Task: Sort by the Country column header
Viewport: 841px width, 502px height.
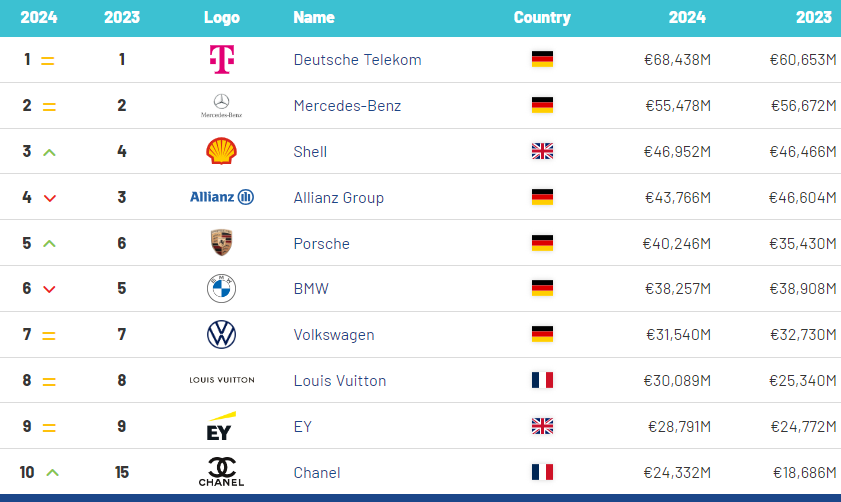Action: pyautogui.click(x=542, y=17)
